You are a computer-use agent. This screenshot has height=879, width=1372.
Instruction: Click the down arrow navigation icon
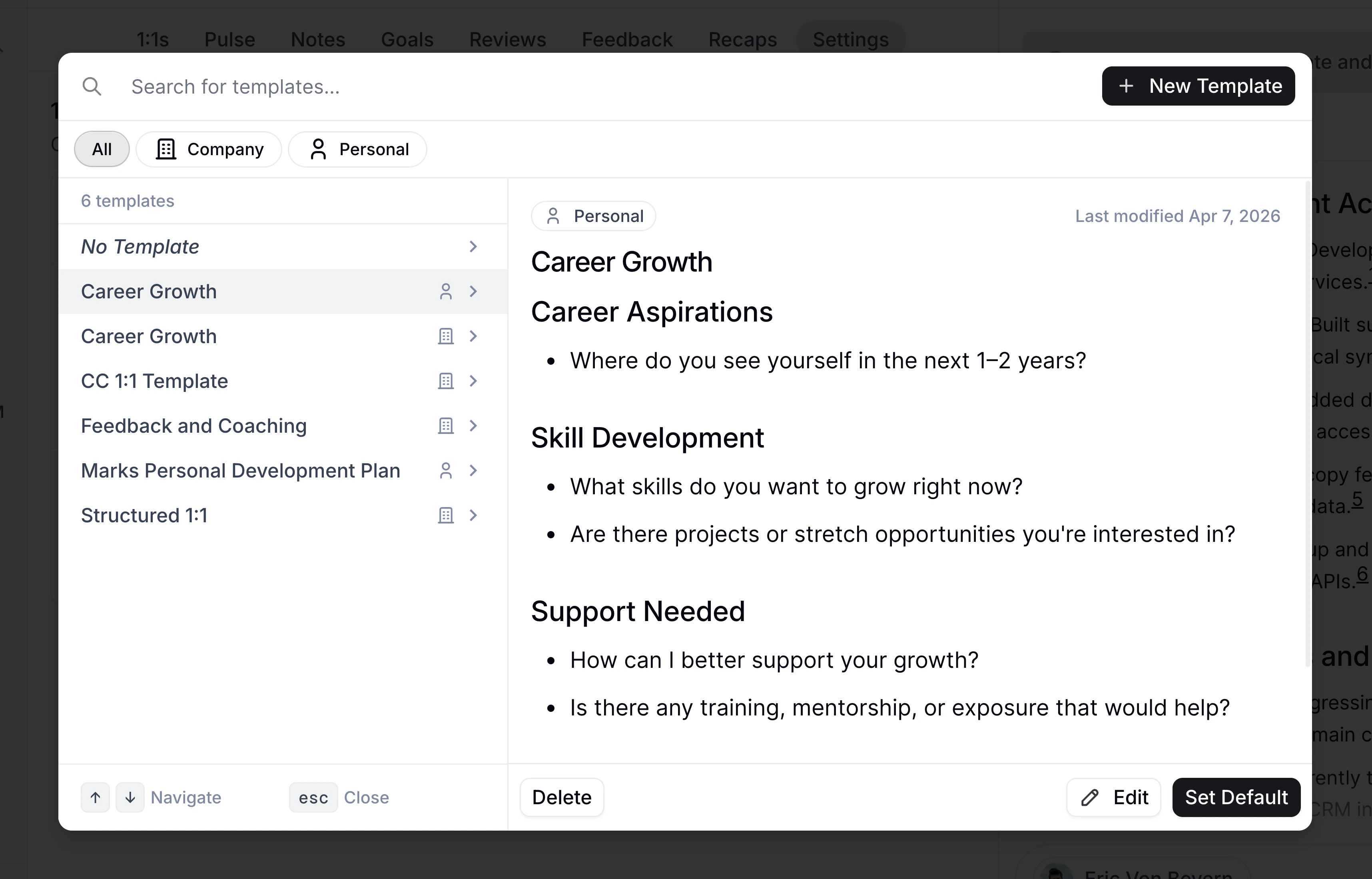point(130,797)
